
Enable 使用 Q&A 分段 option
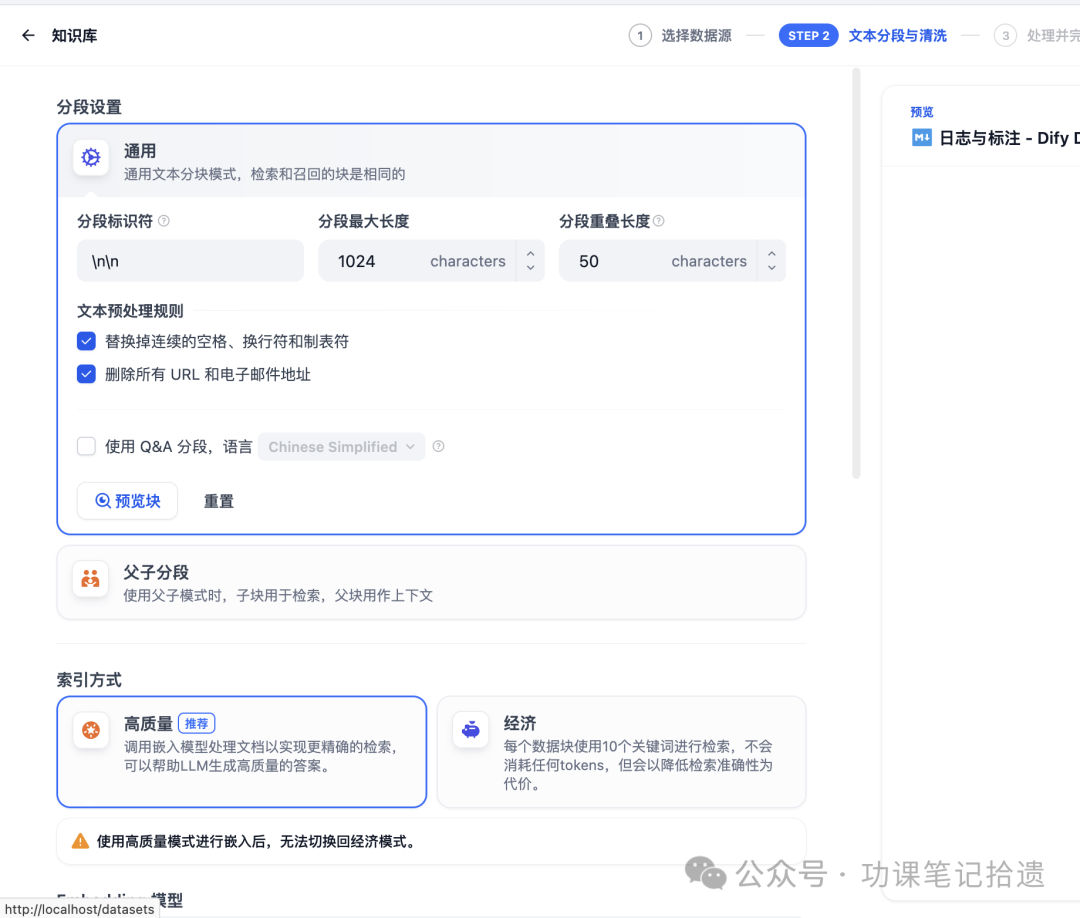coord(86,446)
